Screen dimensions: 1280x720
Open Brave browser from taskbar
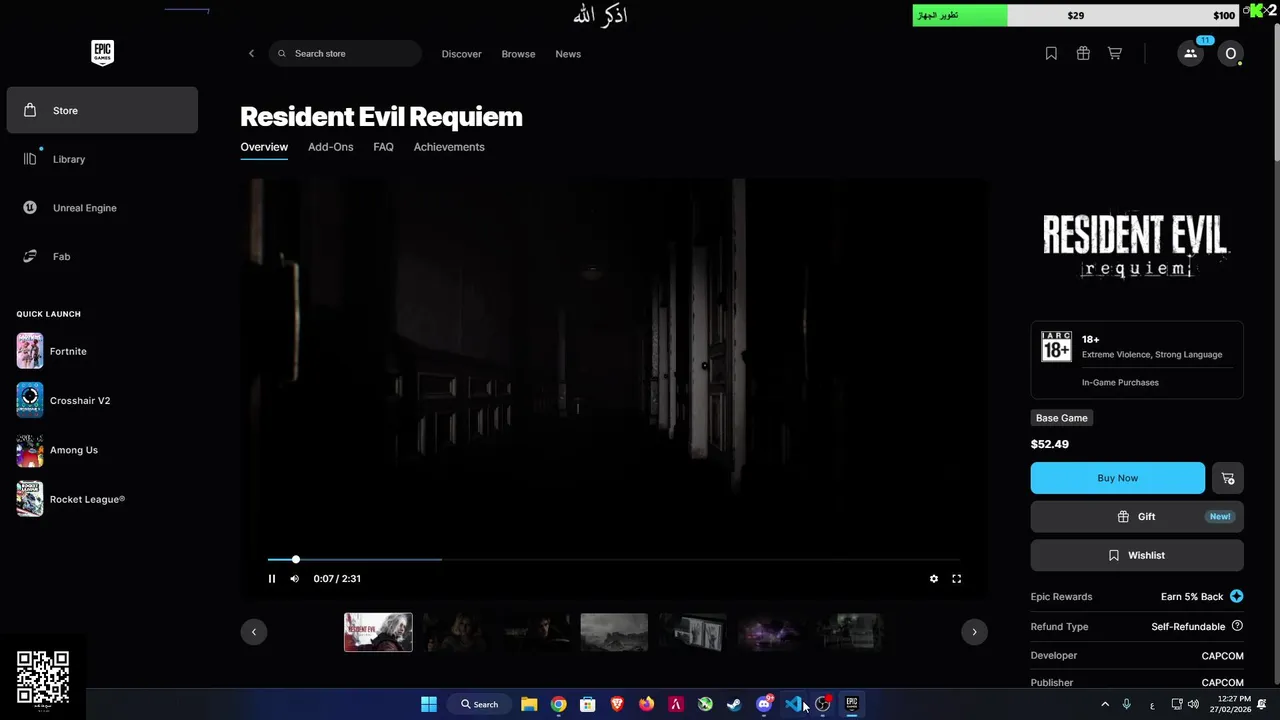pyautogui.click(x=617, y=704)
